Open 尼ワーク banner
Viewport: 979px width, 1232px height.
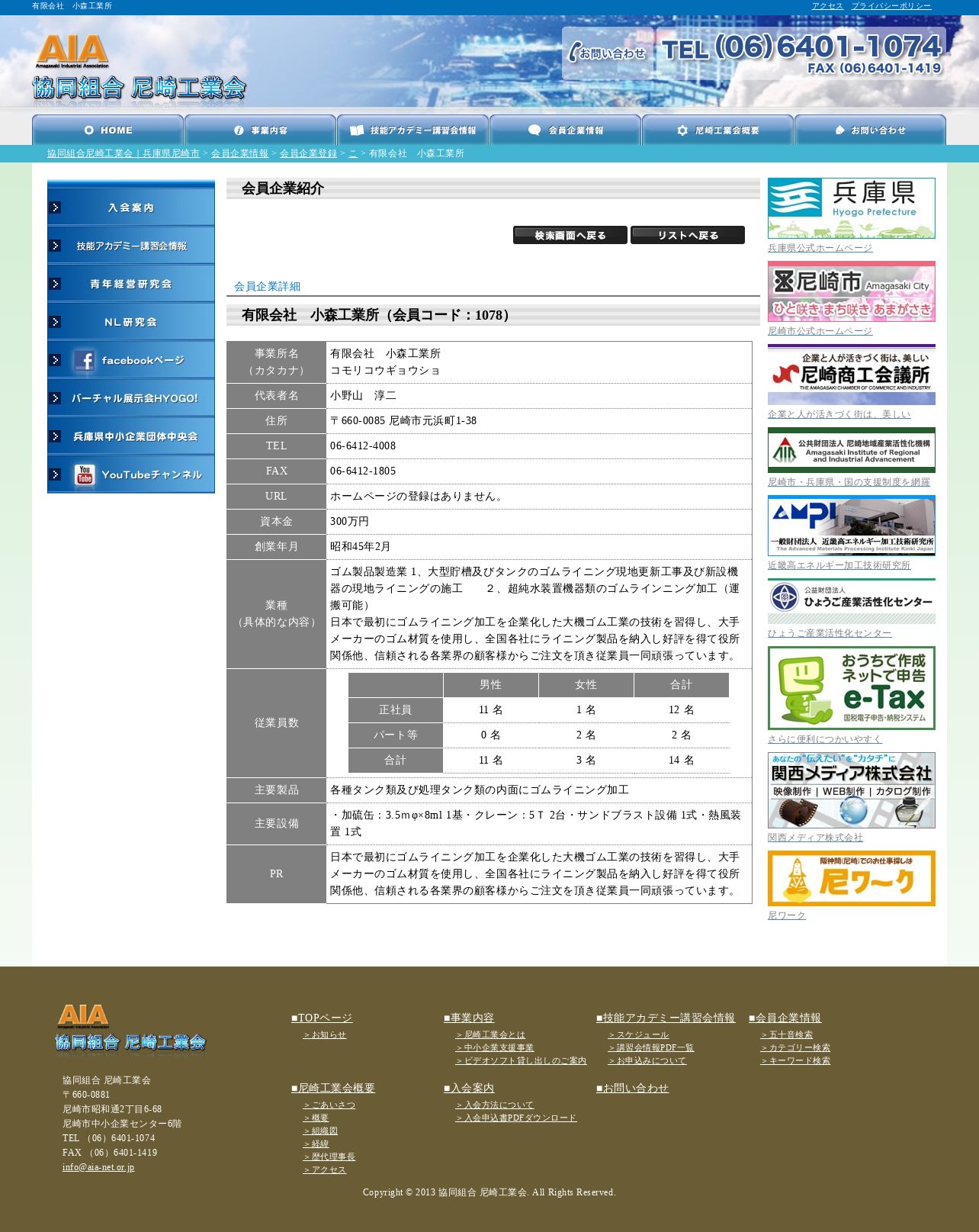tap(852, 879)
